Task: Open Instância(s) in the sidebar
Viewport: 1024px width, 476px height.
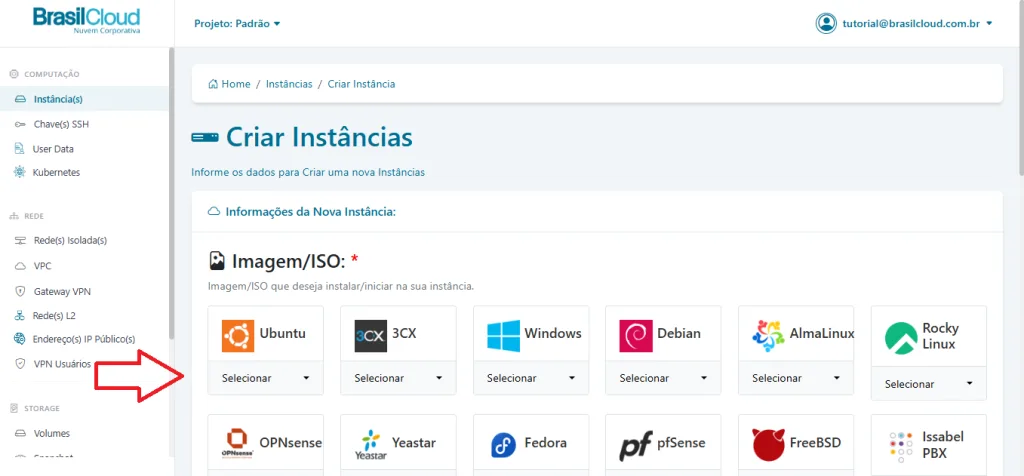Action: coord(84,99)
